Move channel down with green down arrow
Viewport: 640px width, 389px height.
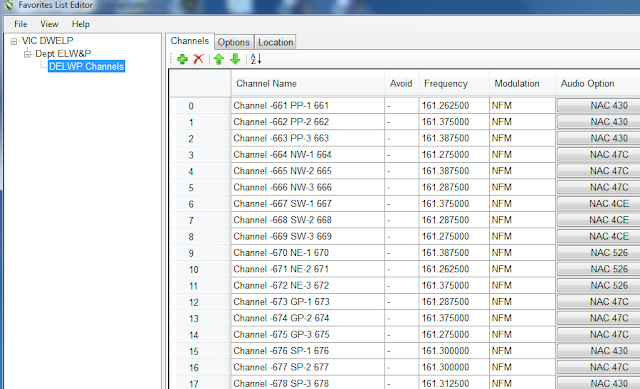(x=235, y=59)
